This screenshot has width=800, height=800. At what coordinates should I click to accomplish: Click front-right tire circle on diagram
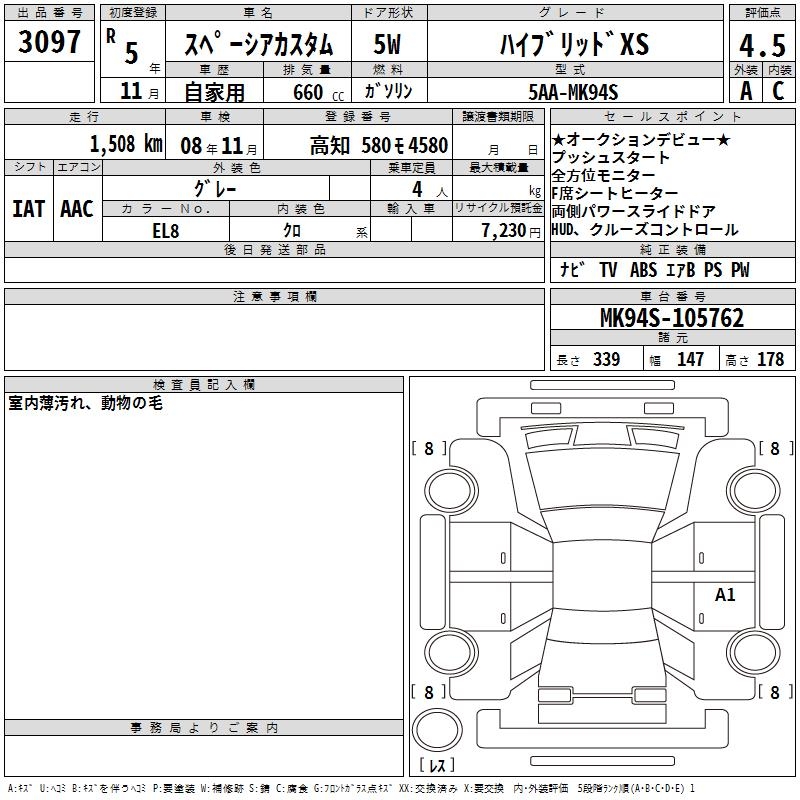(753, 491)
